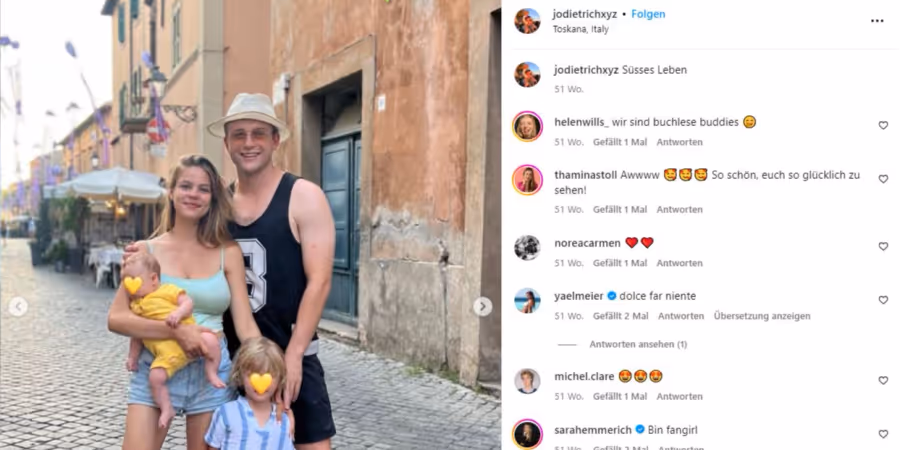Open sarahemmerich username link
900x450 pixels.
[593, 430]
